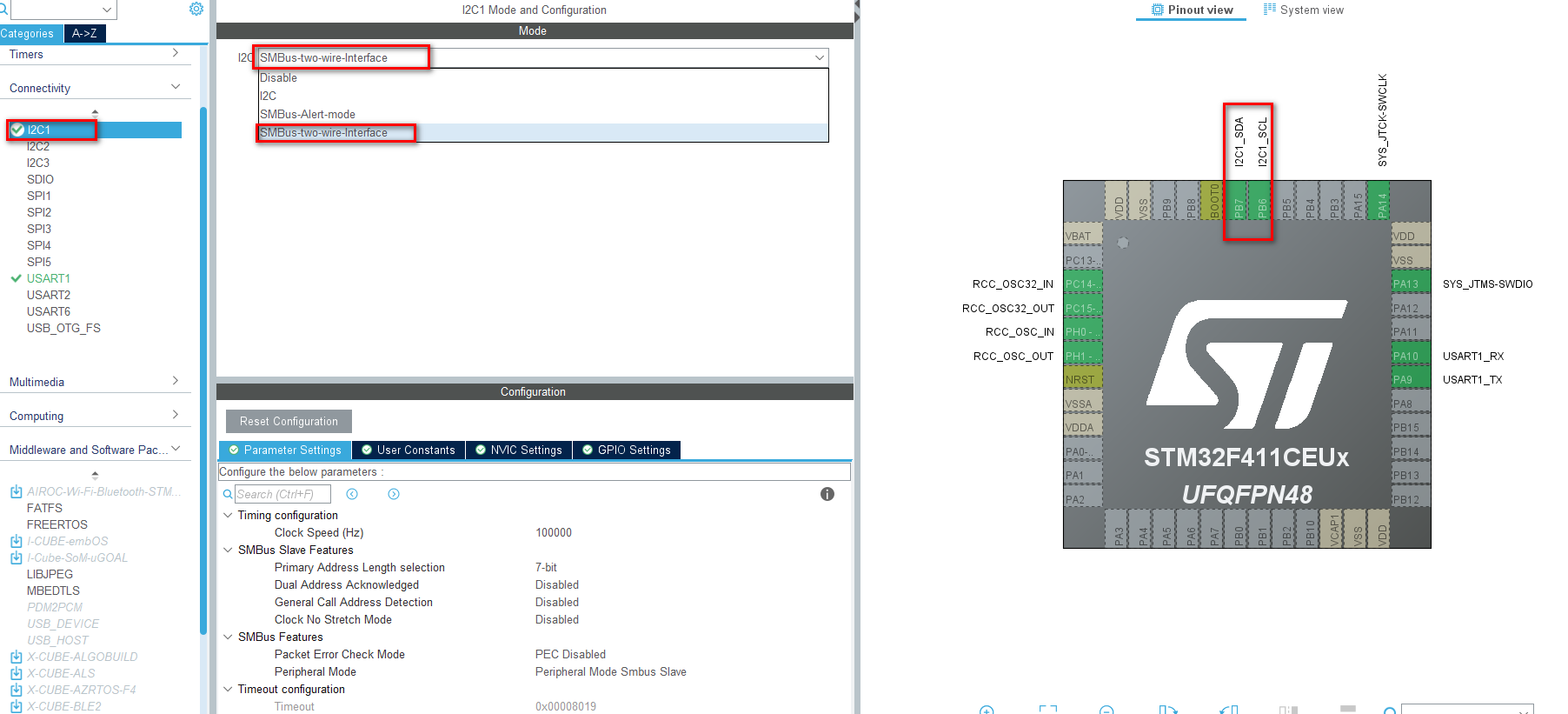1568x714 pixels.
Task: Rotate the chip clockwise icon
Action: (x=1167, y=711)
